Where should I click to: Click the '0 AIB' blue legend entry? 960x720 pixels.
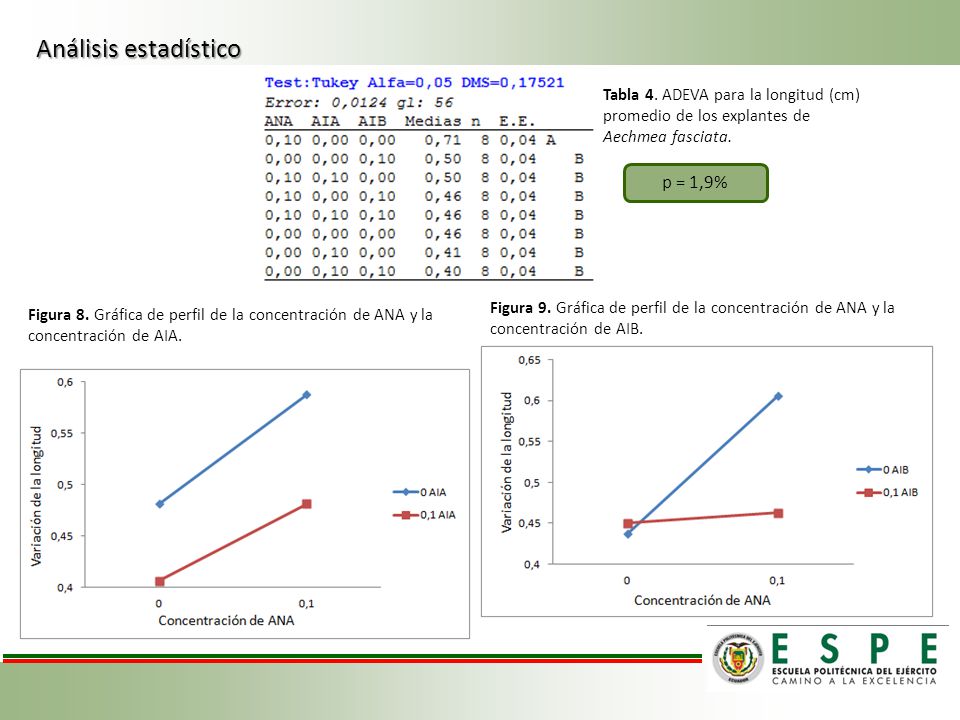tap(882, 470)
